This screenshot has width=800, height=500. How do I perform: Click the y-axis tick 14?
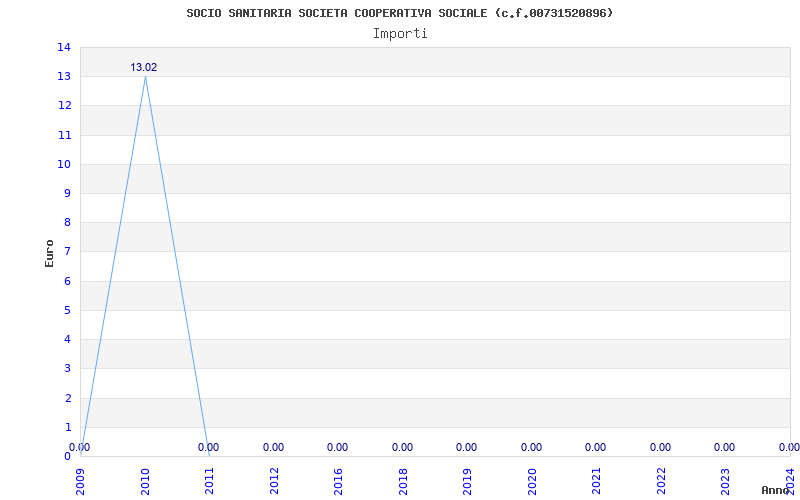(x=64, y=47)
